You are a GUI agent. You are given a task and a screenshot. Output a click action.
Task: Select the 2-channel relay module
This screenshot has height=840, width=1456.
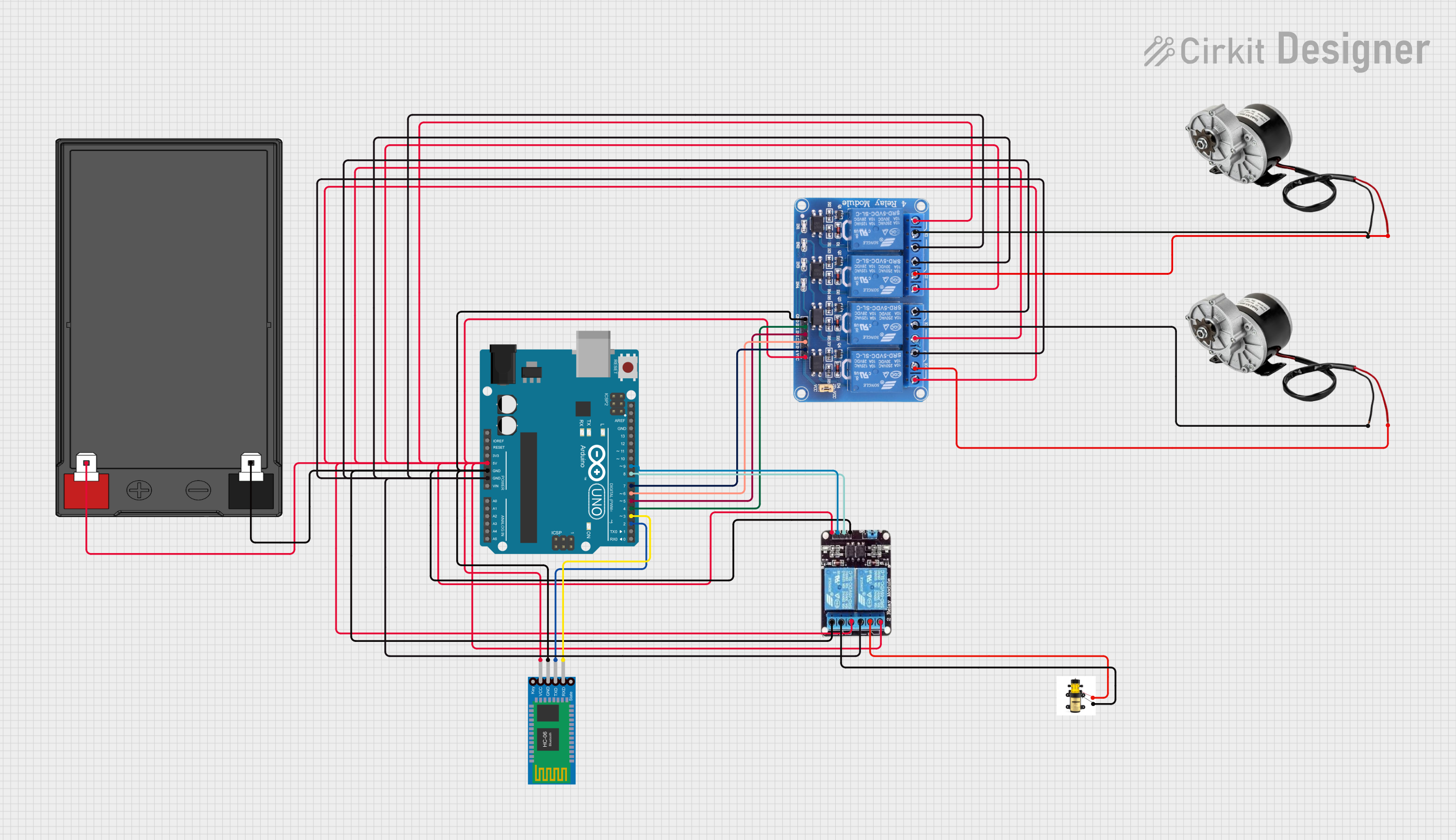856,583
